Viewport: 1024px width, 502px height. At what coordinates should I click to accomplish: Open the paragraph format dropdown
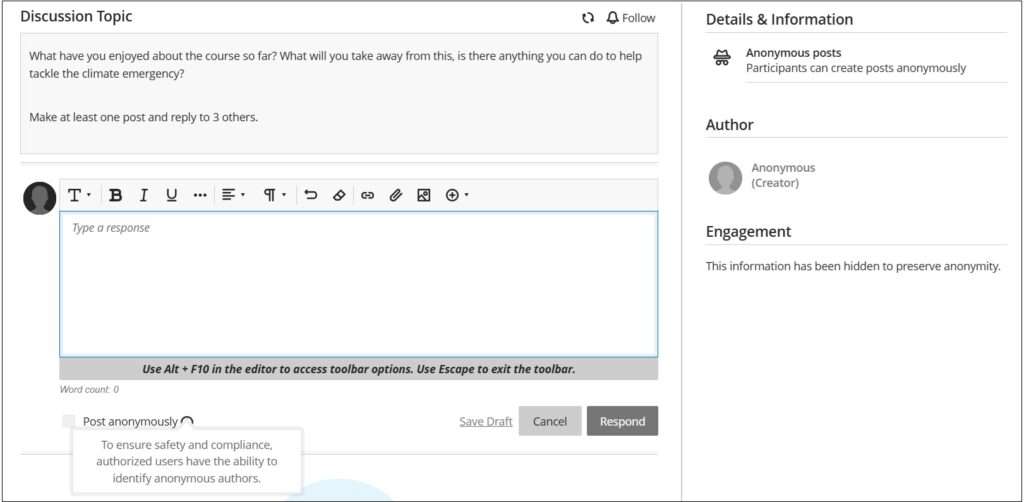275,195
